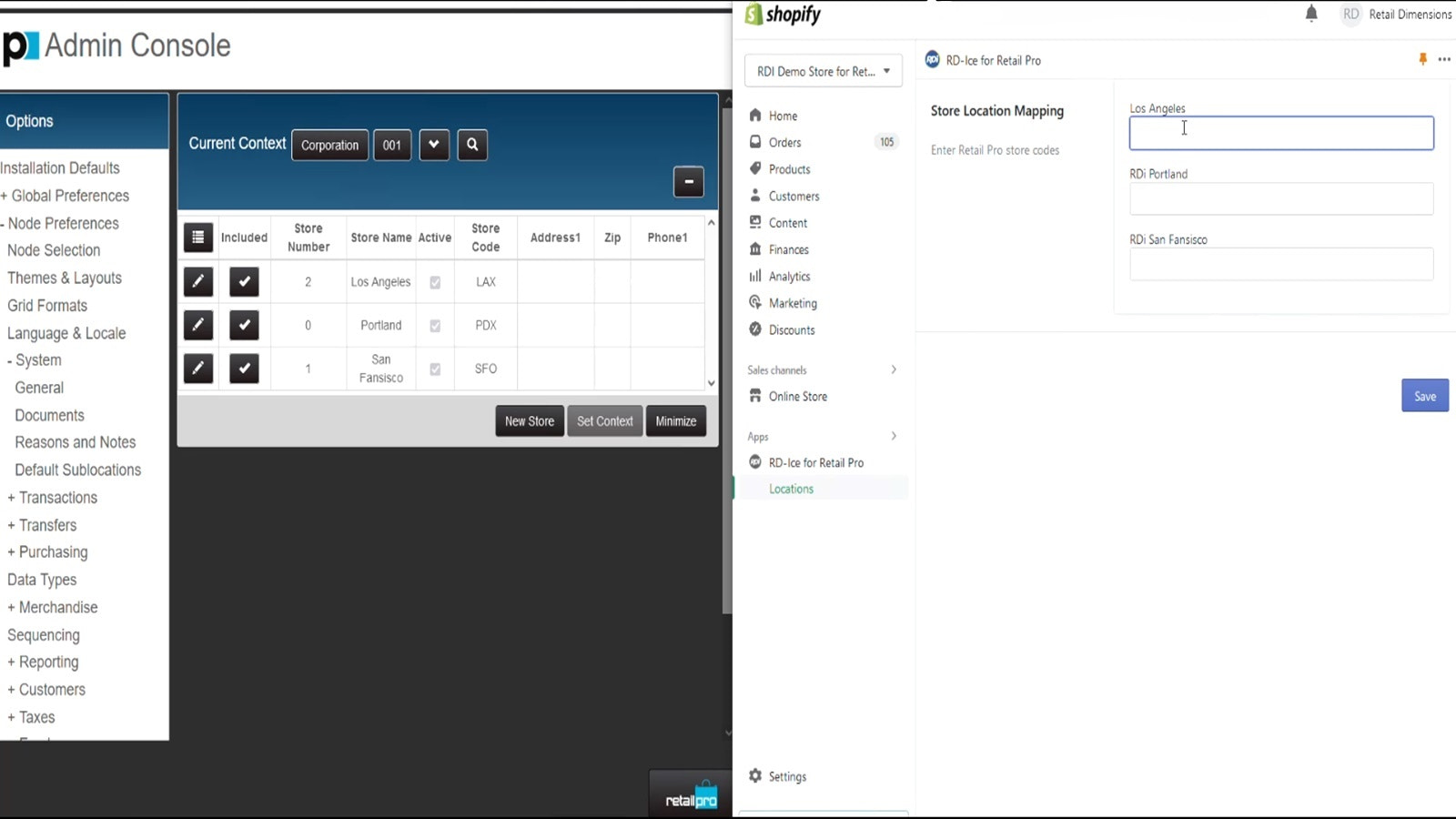Toggle Active checkbox for Portland
Image resolution: width=1456 pixels, height=819 pixels.
tap(435, 326)
